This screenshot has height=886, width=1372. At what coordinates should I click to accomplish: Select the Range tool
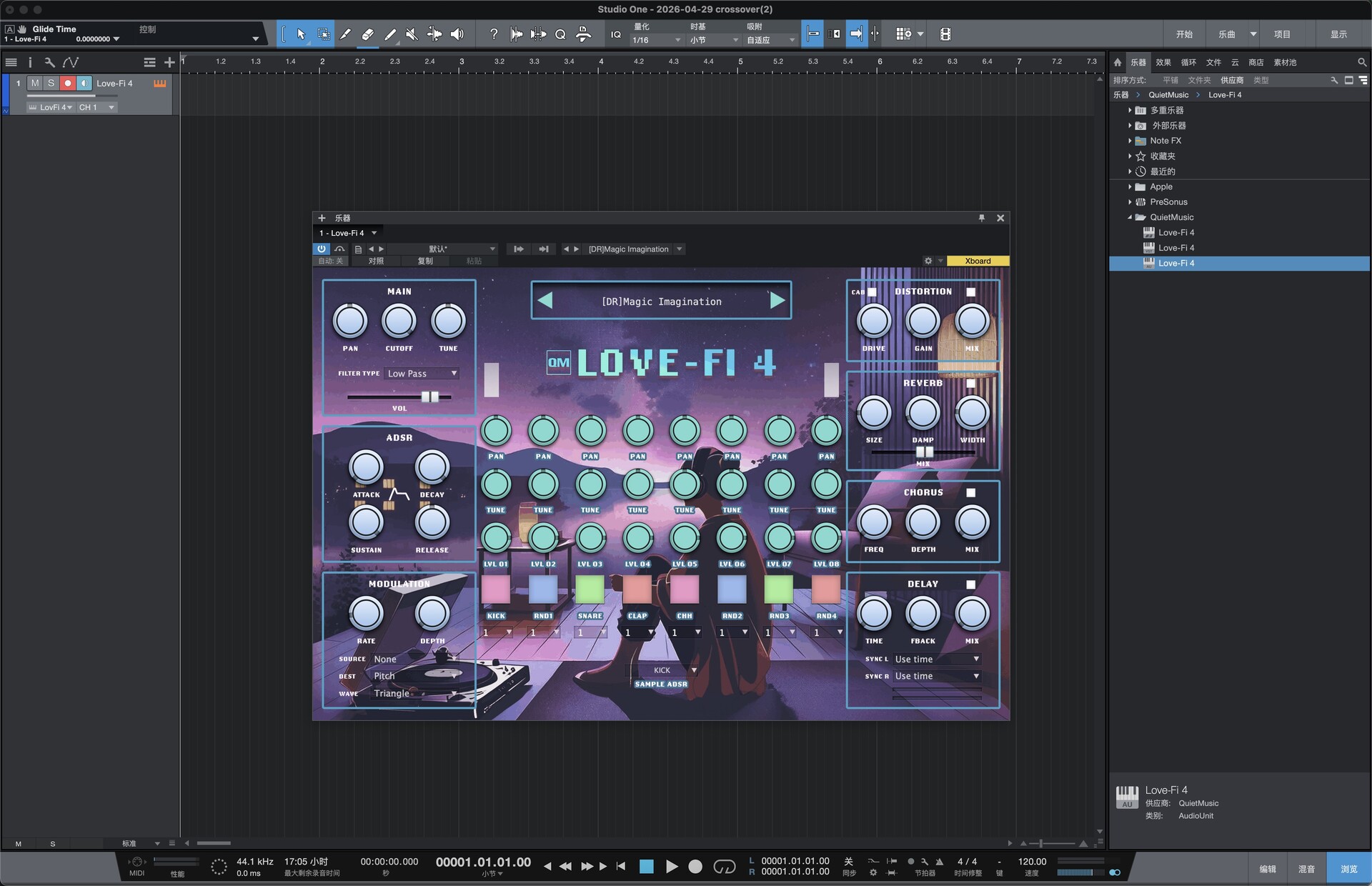pyautogui.click(x=323, y=34)
